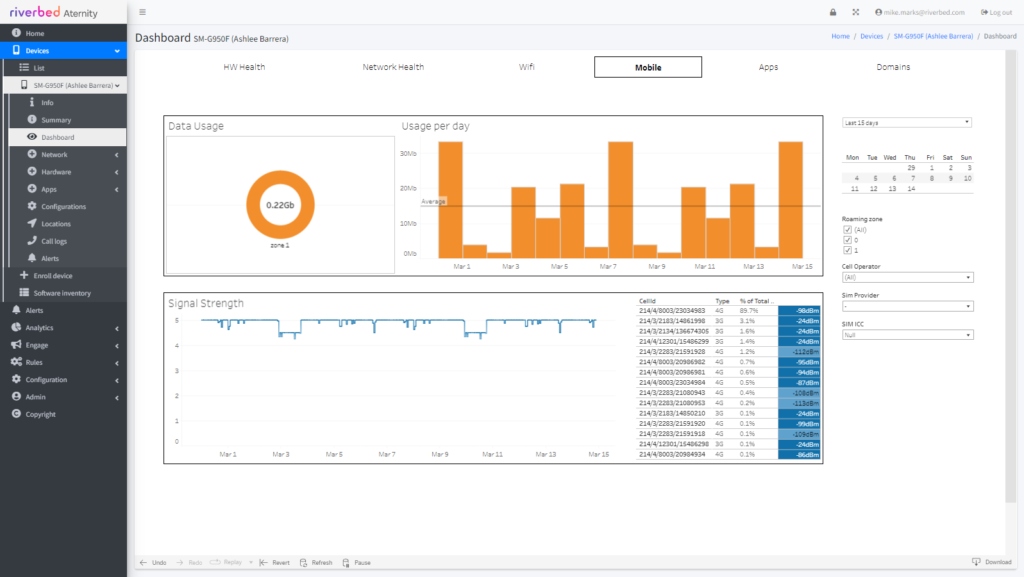Toggle the (All) roaming zone checkbox

pyautogui.click(x=848, y=230)
